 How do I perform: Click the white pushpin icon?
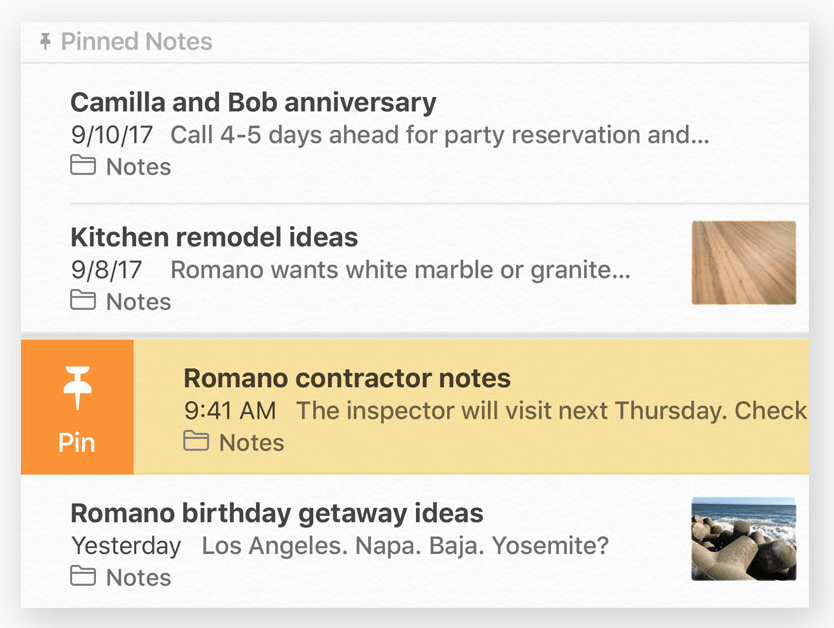[77, 388]
